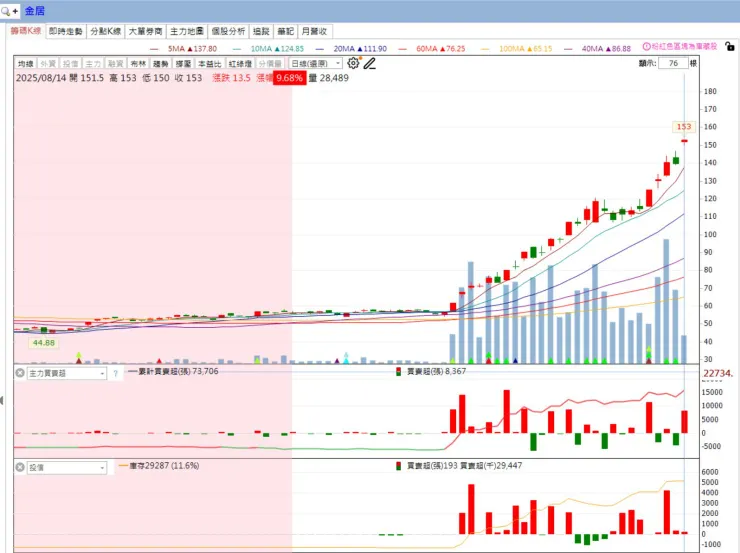
Task: Click the 9.68% change percentage badge
Action: point(289,78)
